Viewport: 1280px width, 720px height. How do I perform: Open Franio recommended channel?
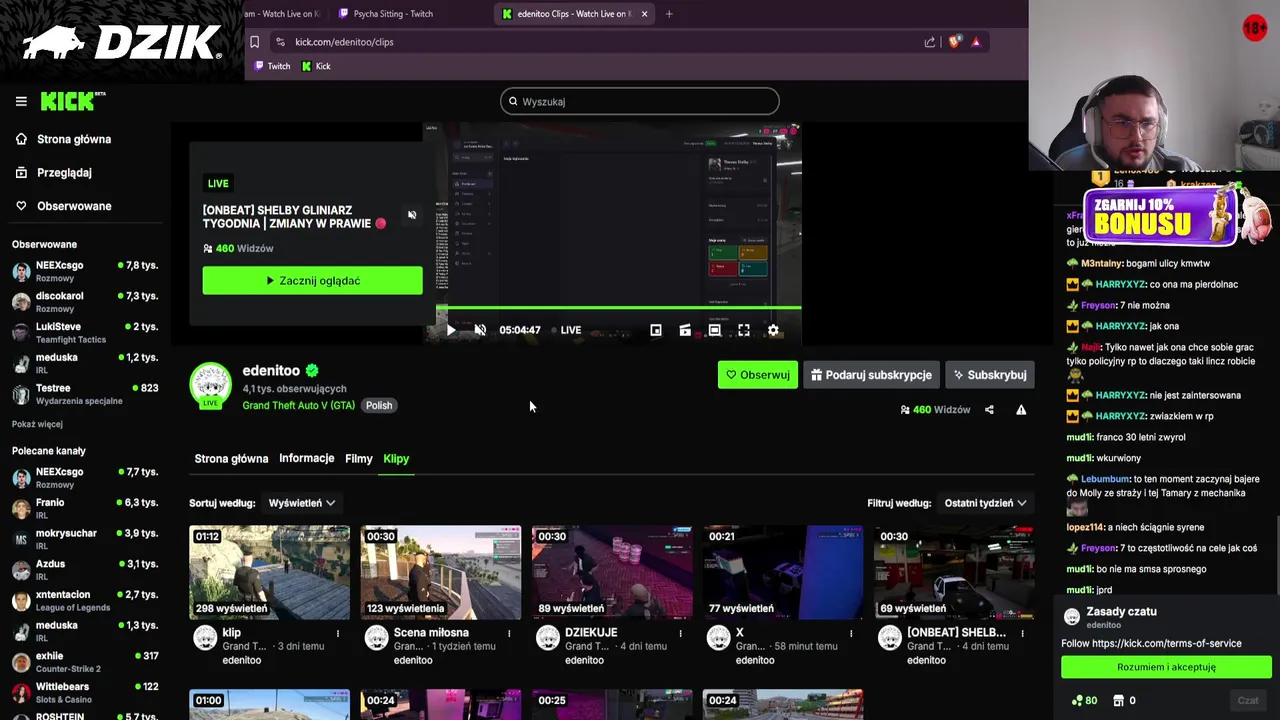[x=85, y=508]
